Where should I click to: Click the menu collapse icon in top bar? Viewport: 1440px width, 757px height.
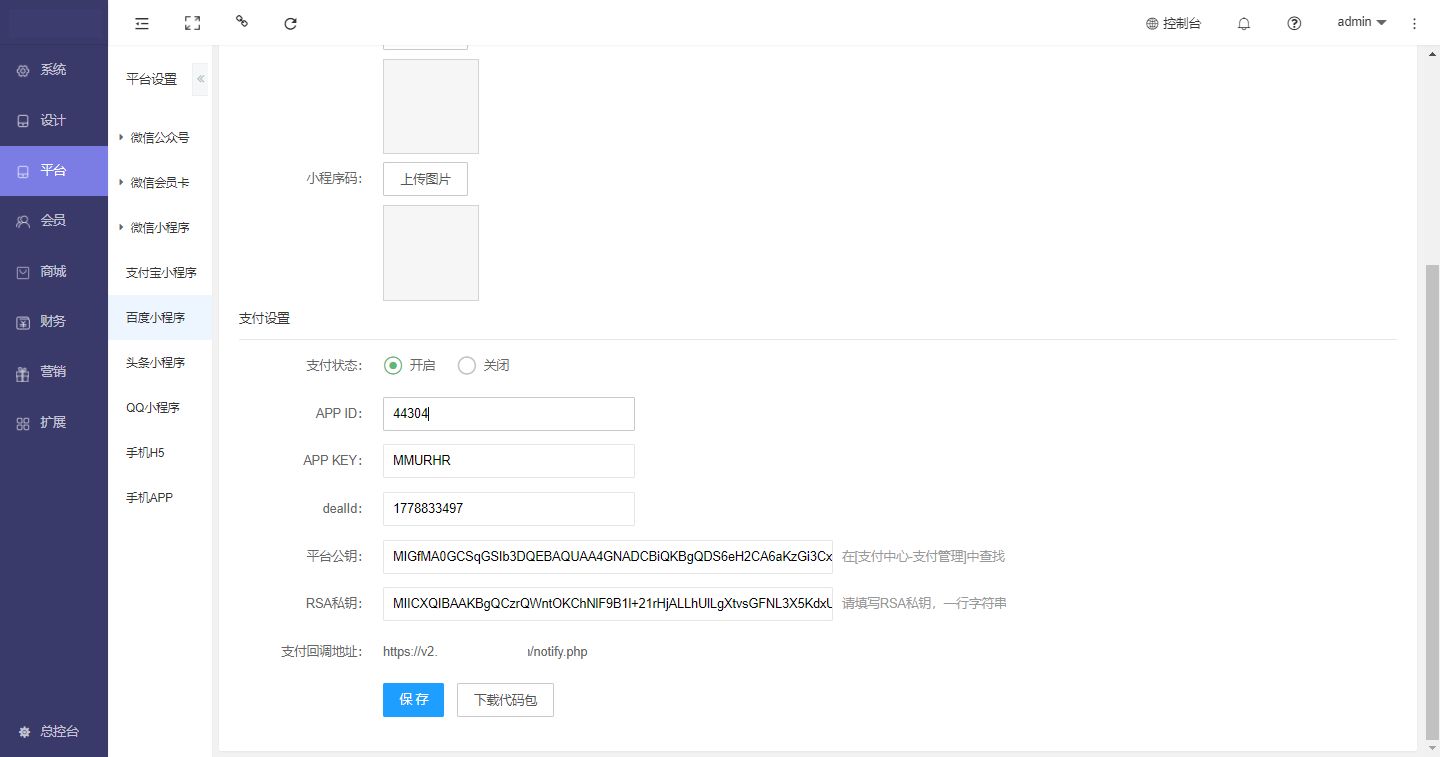(142, 23)
